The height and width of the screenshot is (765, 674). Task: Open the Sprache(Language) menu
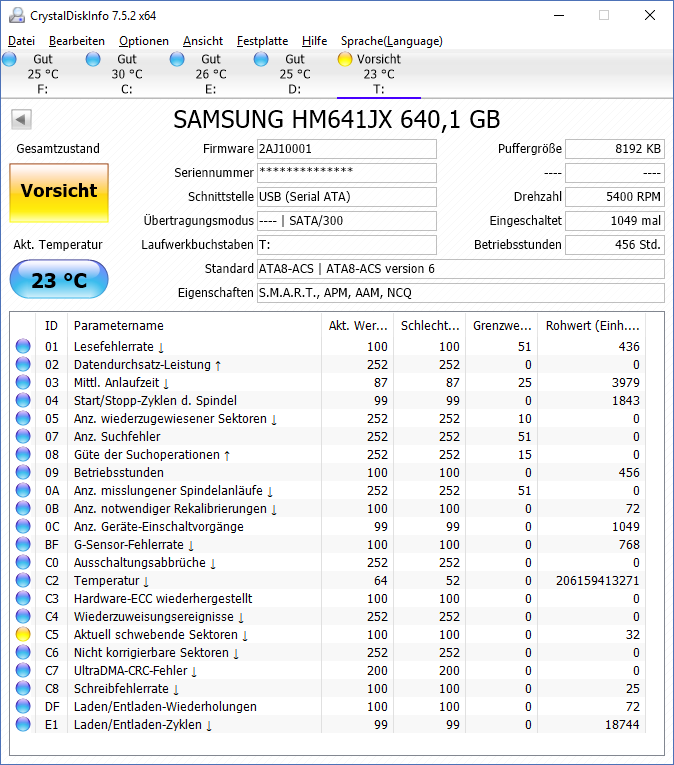pyautogui.click(x=392, y=41)
